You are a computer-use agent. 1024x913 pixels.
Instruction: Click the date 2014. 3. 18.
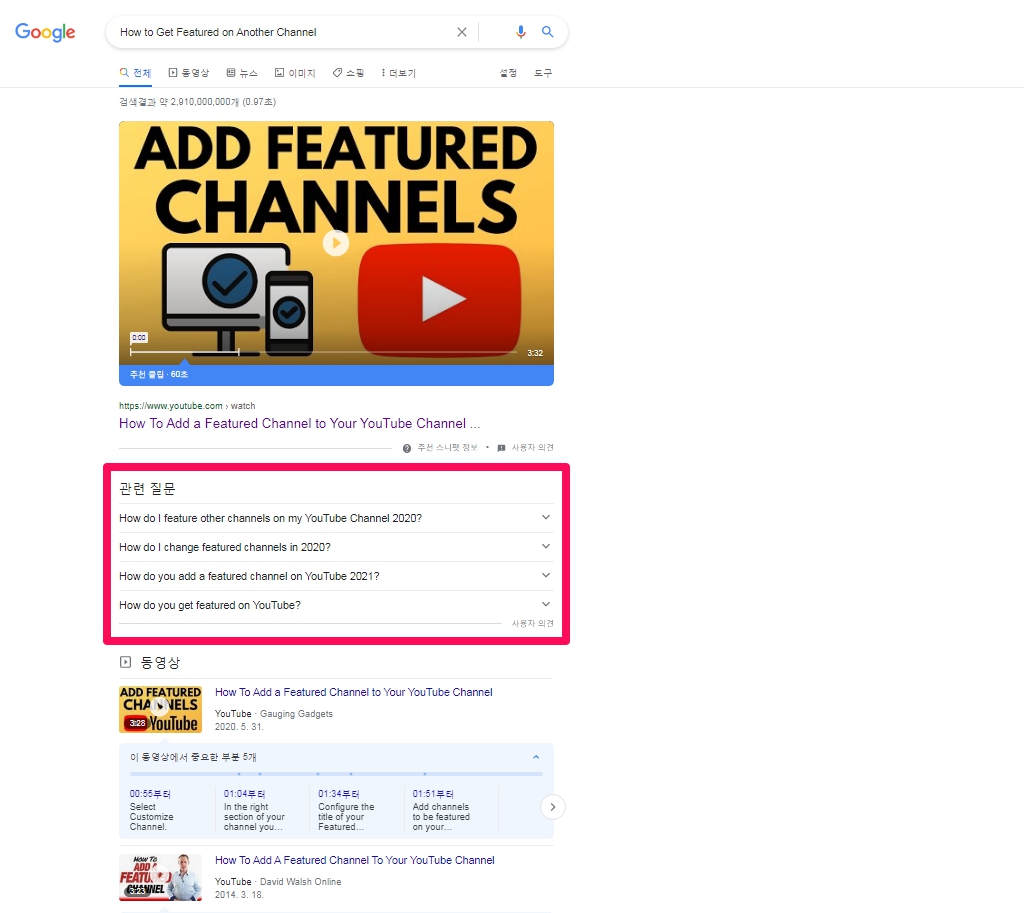[239, 895]
